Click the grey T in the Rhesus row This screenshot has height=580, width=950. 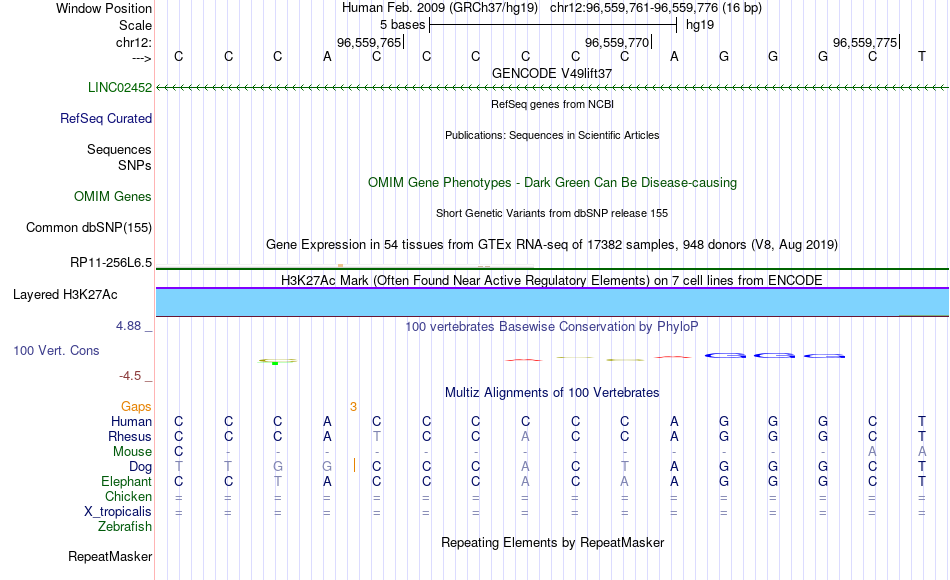coord(377,436)
